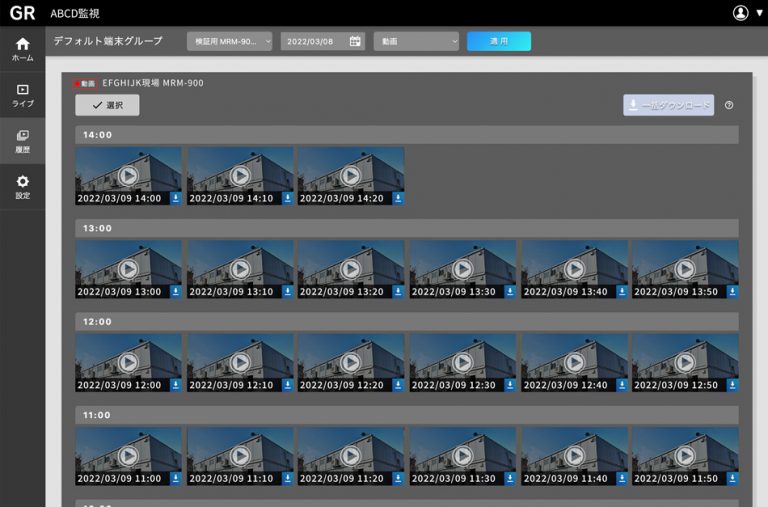Image resolution: width=768 pixels, height=507 pixels.
Task: Expand the account menu arrow
Action: [x=759, y=13]
